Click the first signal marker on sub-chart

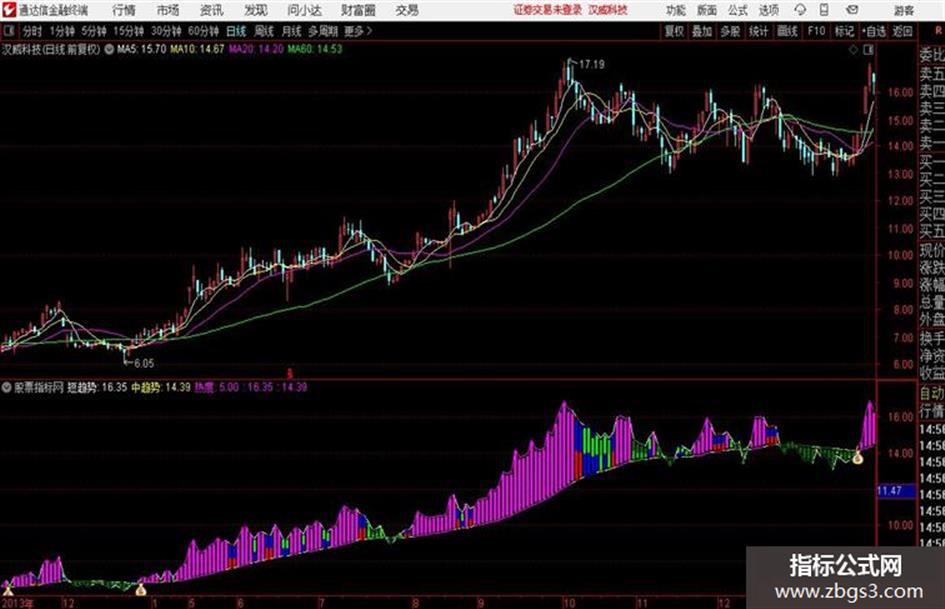coord(7,591)
